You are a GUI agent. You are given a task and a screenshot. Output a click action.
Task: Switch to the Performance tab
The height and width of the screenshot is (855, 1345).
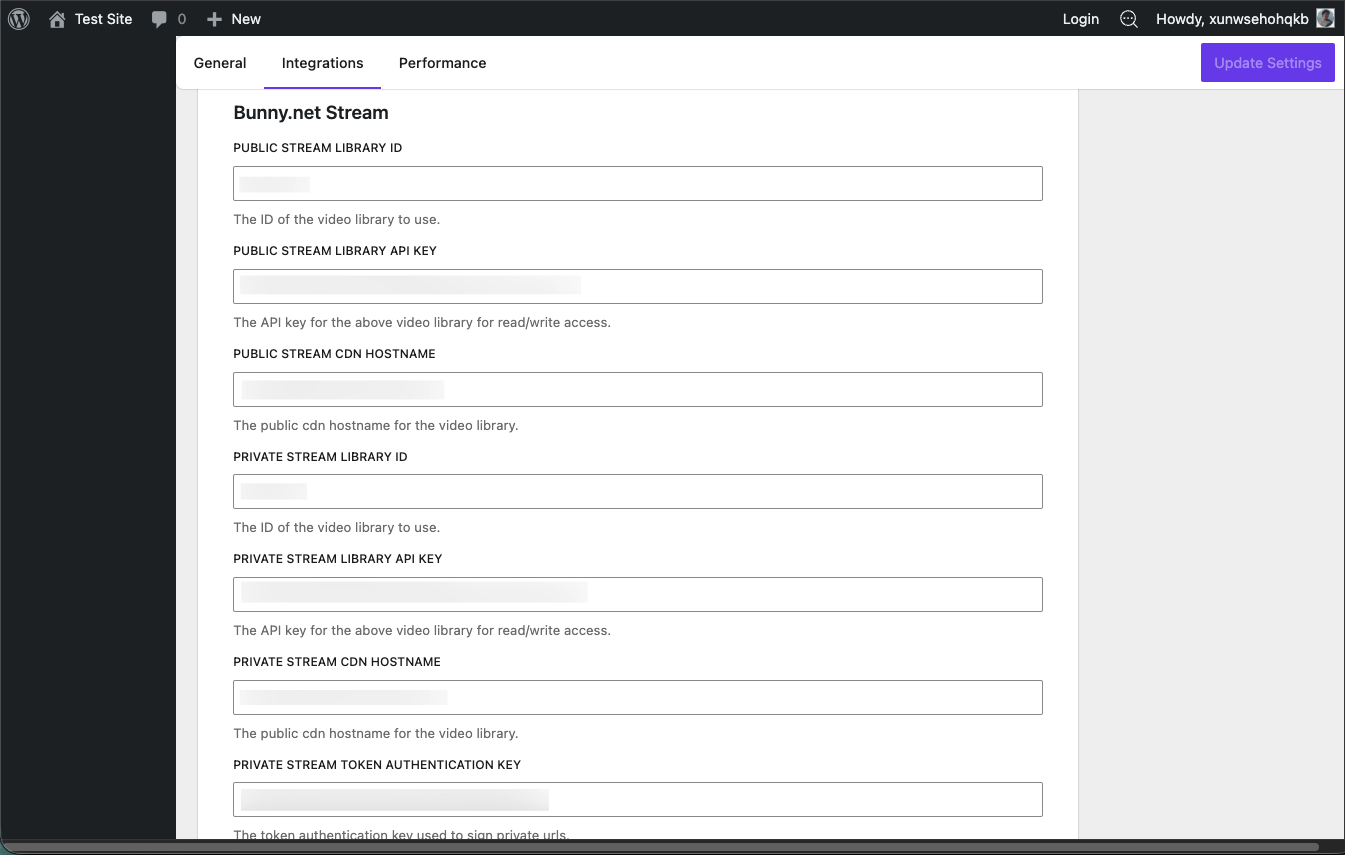[x=442, y=62]
